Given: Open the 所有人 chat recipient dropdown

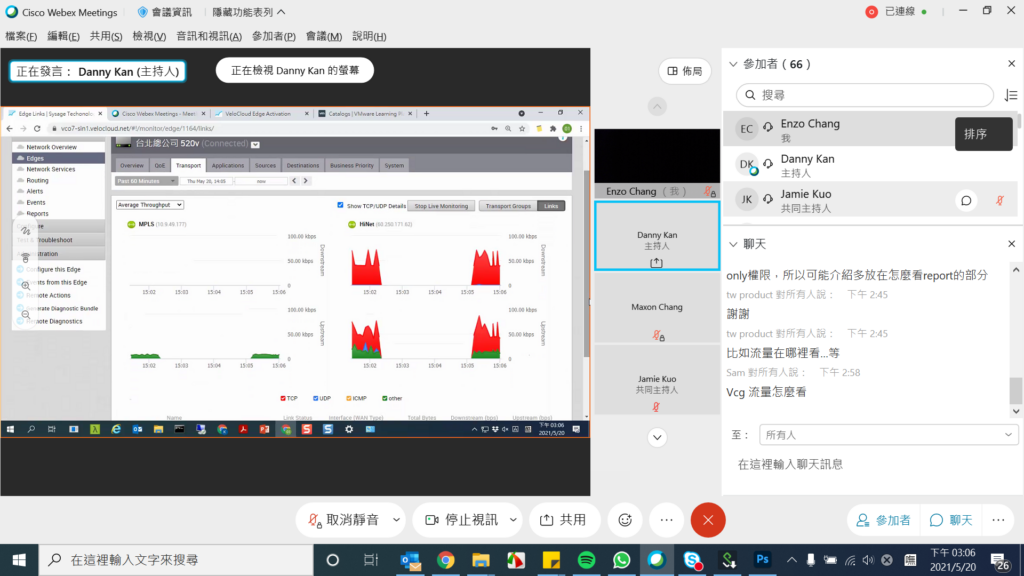Looking at the screenshot, I should tap(888, 435).
